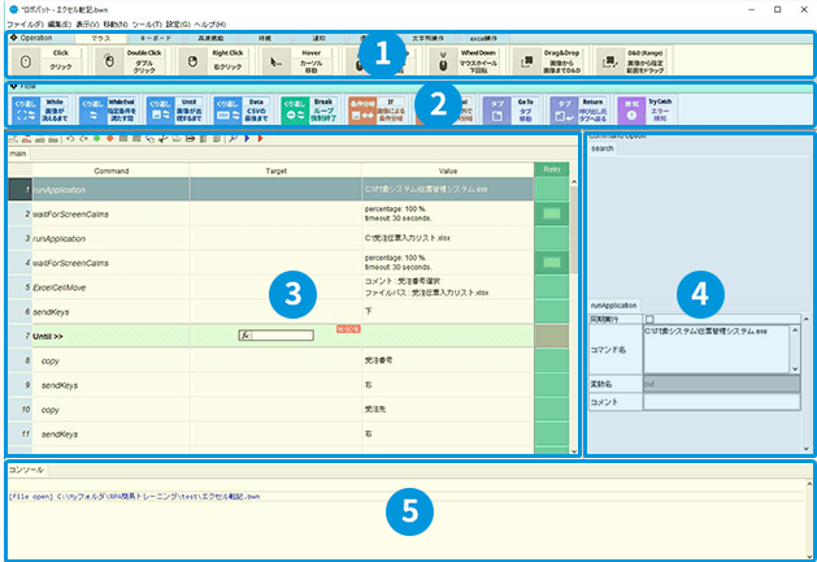Switch to the キーボード tab
The image size is (817, 562).
click(155, 38)
